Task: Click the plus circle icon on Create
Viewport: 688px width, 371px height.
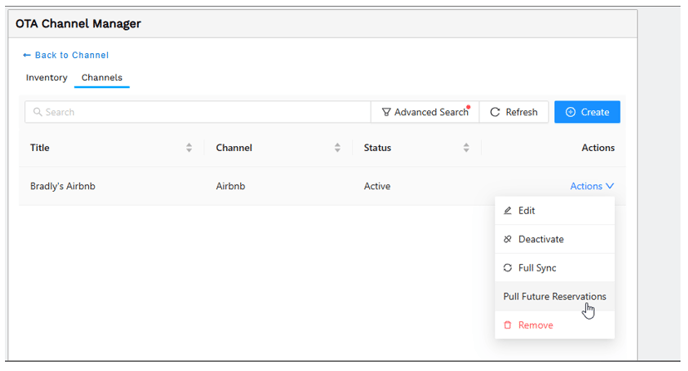Action: tap(570, 112)
